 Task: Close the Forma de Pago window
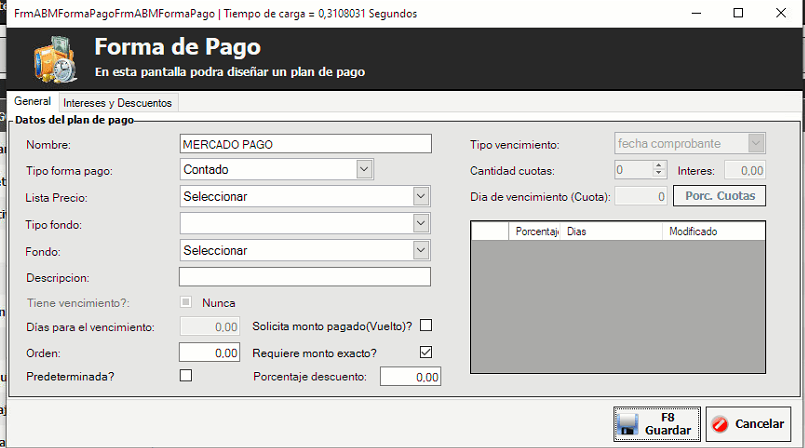click(x=783, y=14)
